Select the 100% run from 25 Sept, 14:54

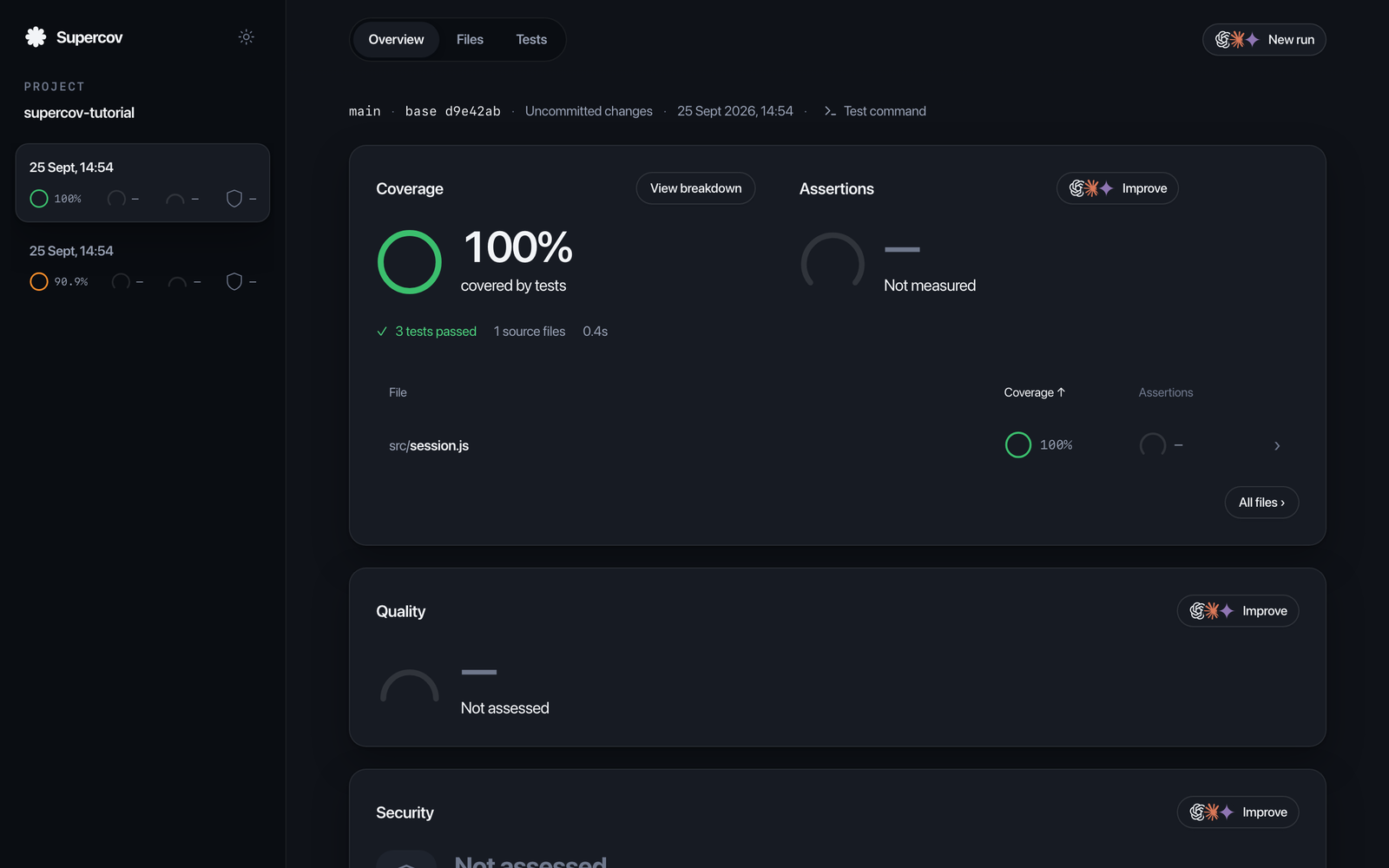(142, 182)
